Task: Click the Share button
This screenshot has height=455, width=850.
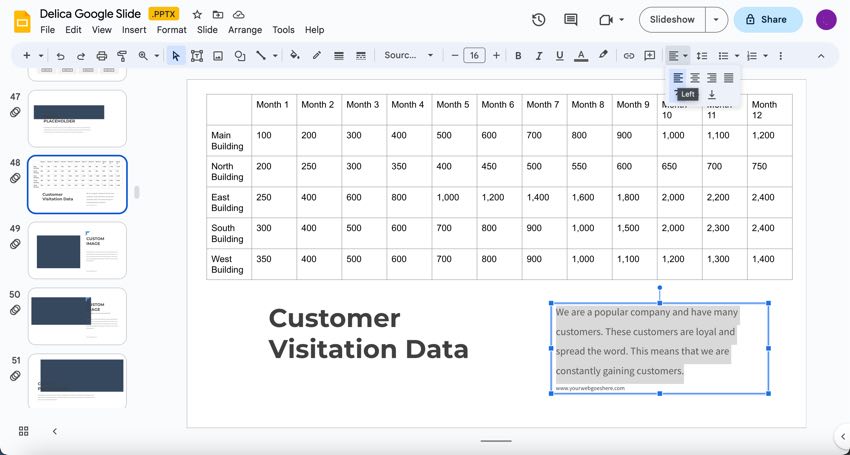Action: click(x=768, y=20)
